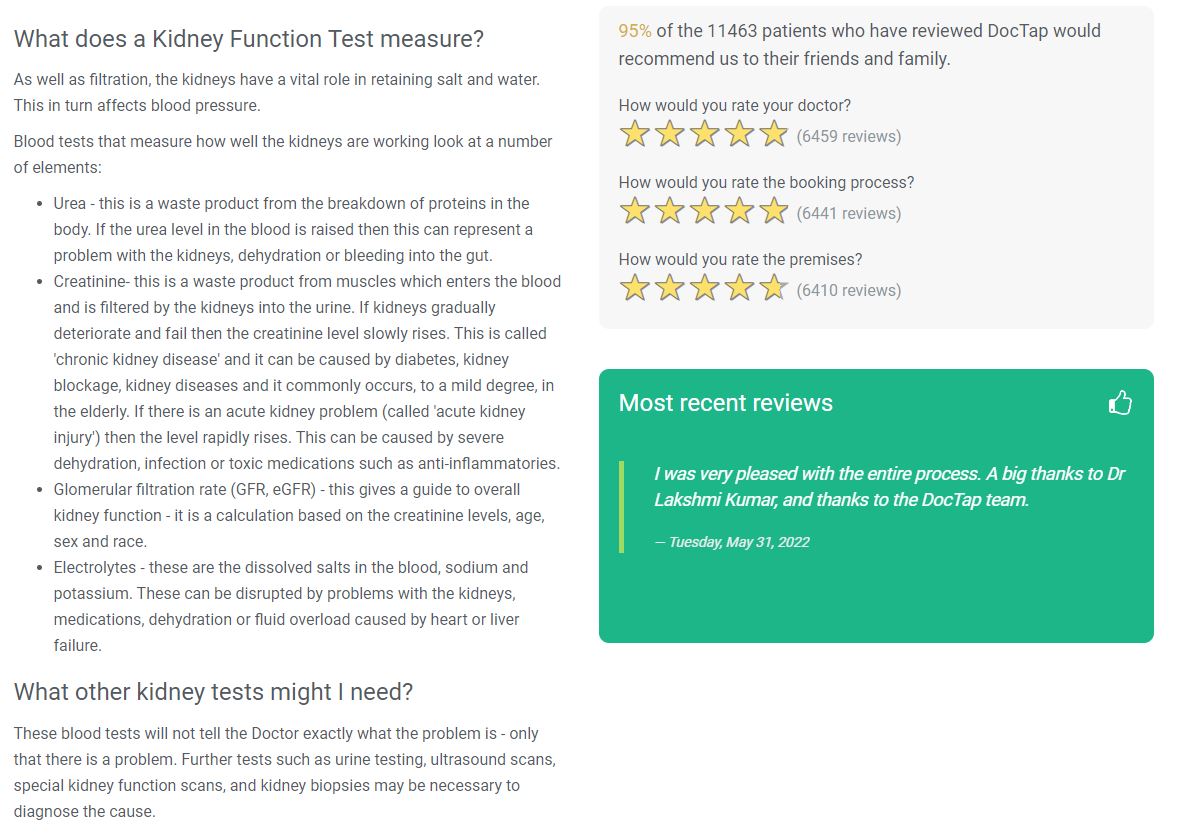This screenshot has height=833, width=1182.
Task: Click the fifth star of booking process rating
Action: pyautogui.click(x=773, y=211)
